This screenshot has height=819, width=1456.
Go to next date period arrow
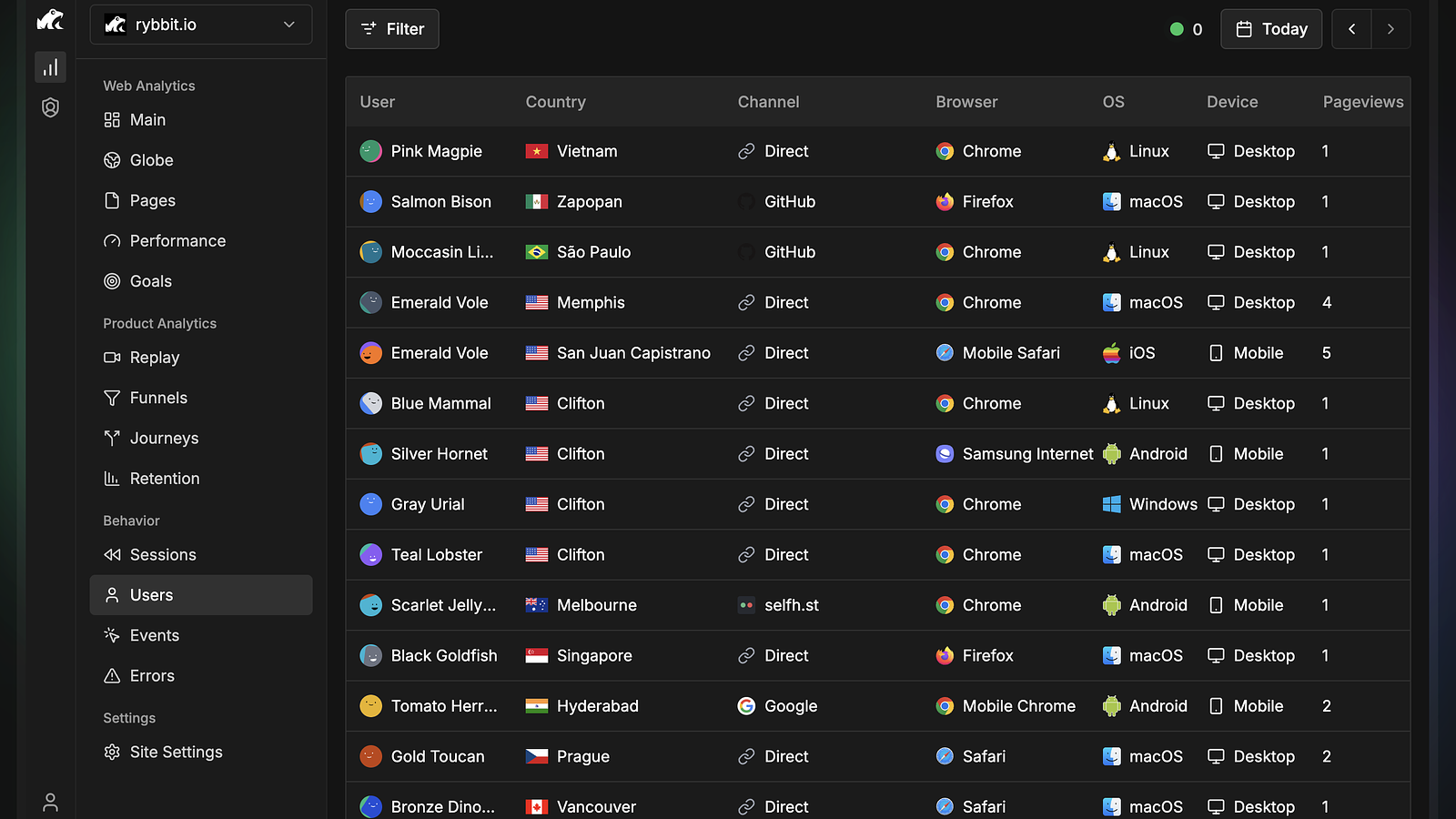coord(1390,29)
